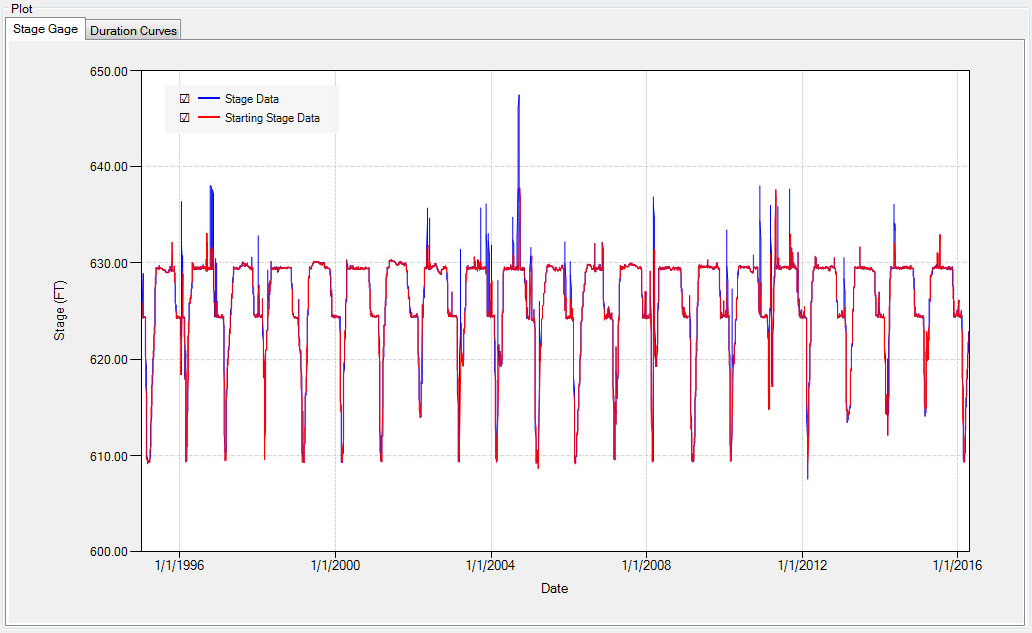
Task: Select the Stage Gage tab
Action: click(44, 29)
